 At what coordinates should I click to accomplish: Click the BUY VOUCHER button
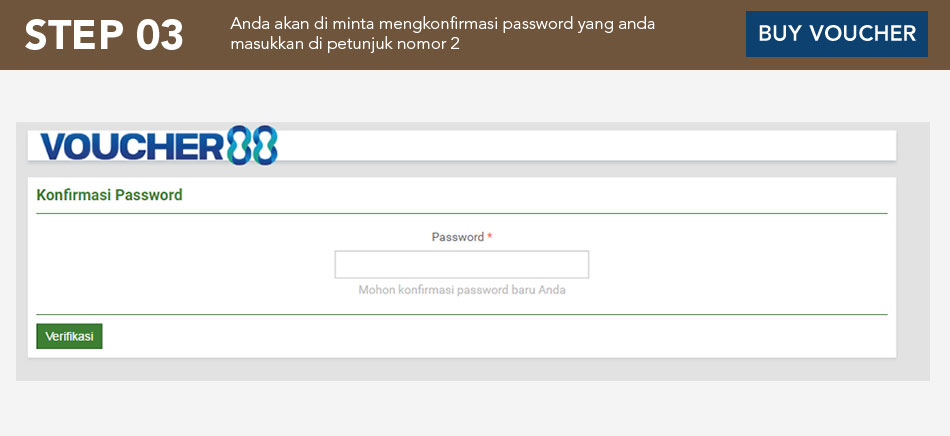tap(836, 34)
